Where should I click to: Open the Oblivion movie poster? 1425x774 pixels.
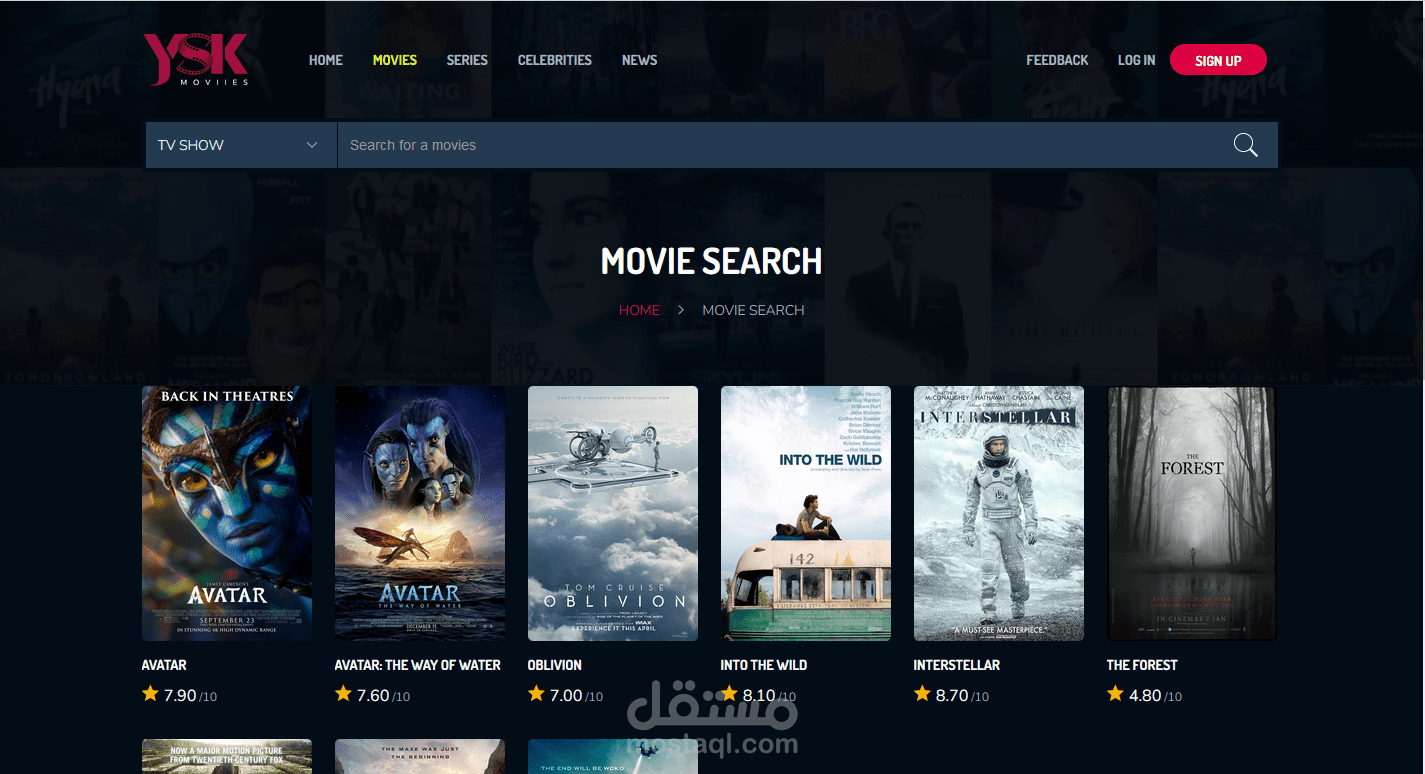tap(613, 513)
